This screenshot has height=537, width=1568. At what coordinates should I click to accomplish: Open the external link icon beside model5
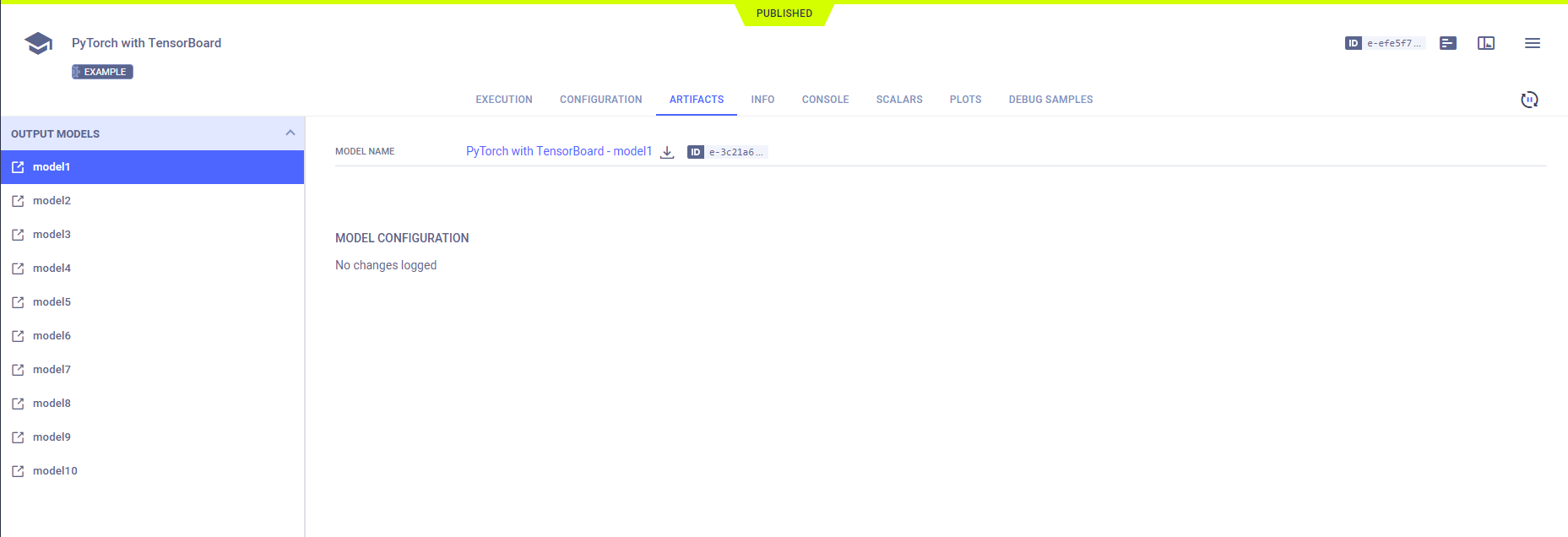pos(18,302)
